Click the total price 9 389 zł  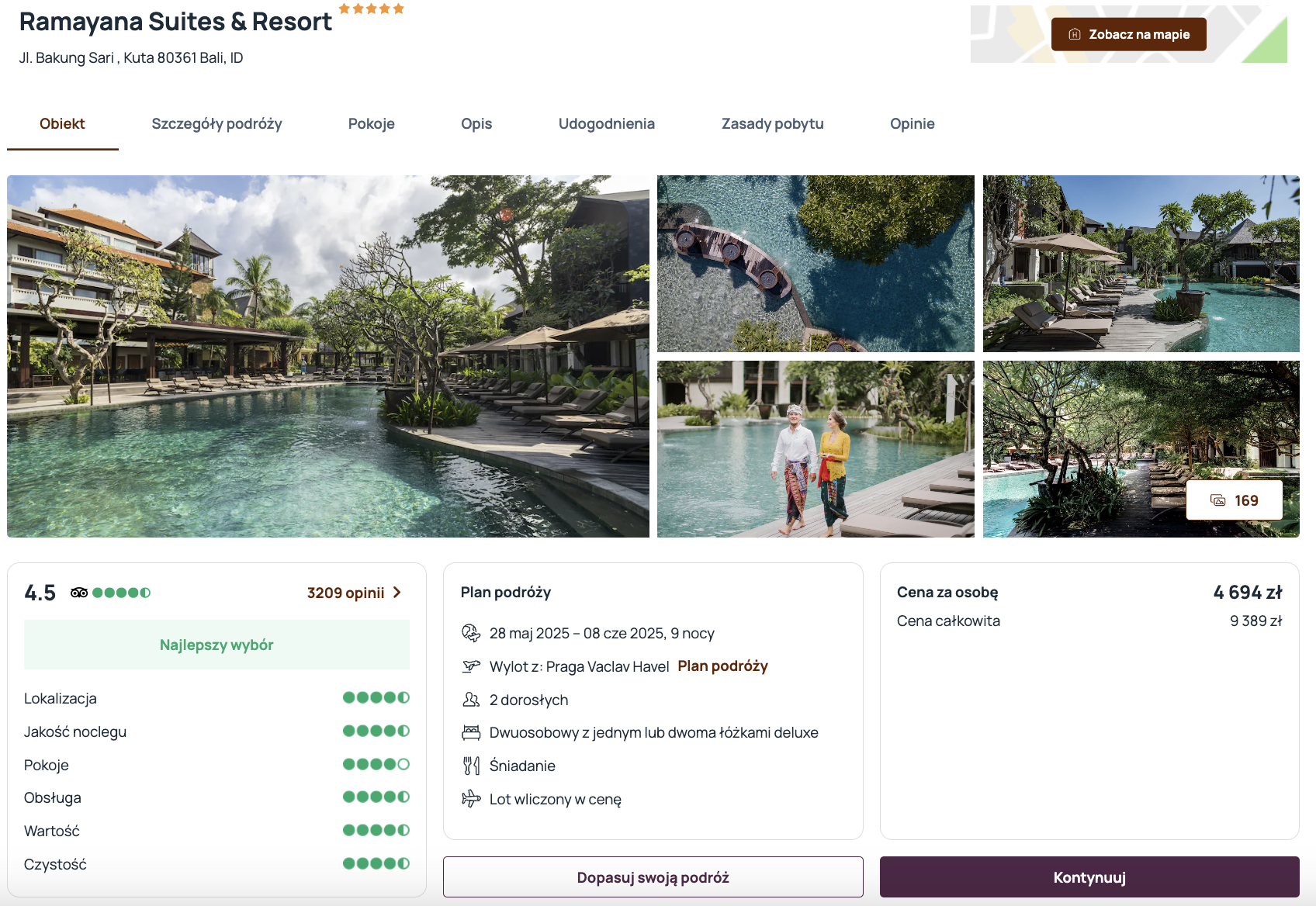pyautogui.click(x=1256, y=621)
